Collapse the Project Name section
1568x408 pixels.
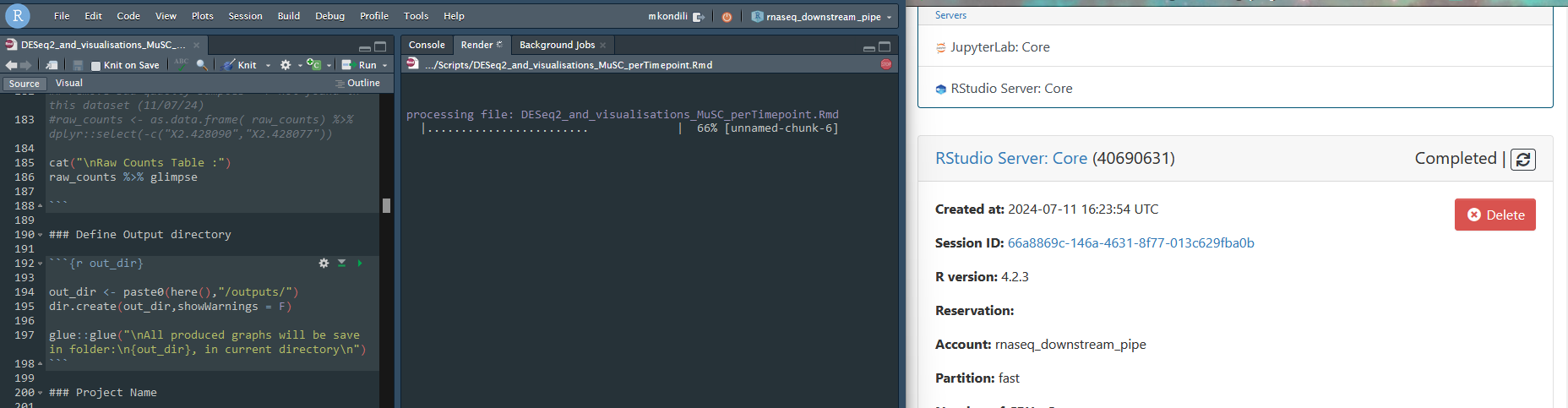pyautogui.click(x=40, y=393)
